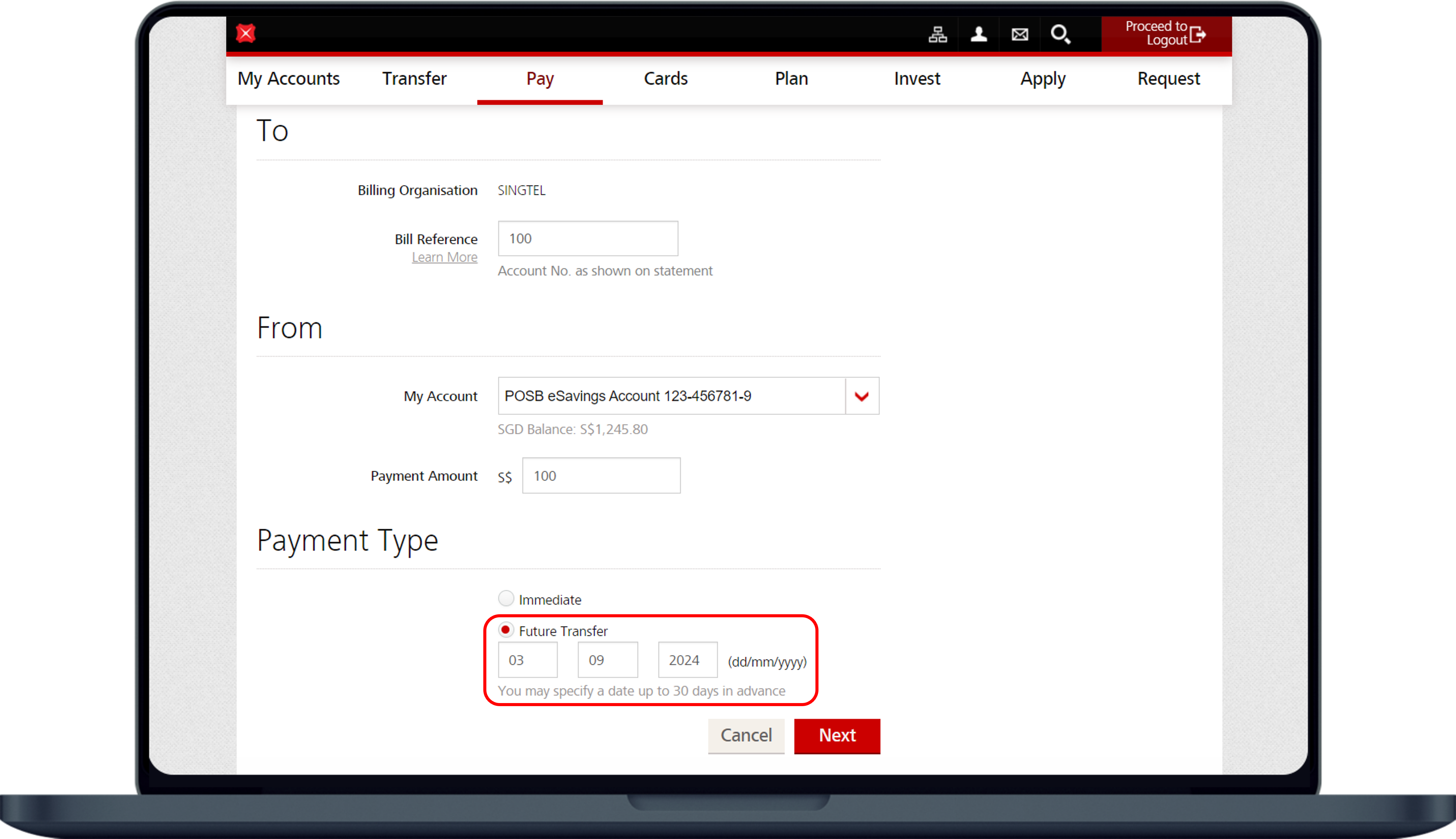Switch to the Cards menu
Screen dimensions: 1456x839
tap(665, 78)
